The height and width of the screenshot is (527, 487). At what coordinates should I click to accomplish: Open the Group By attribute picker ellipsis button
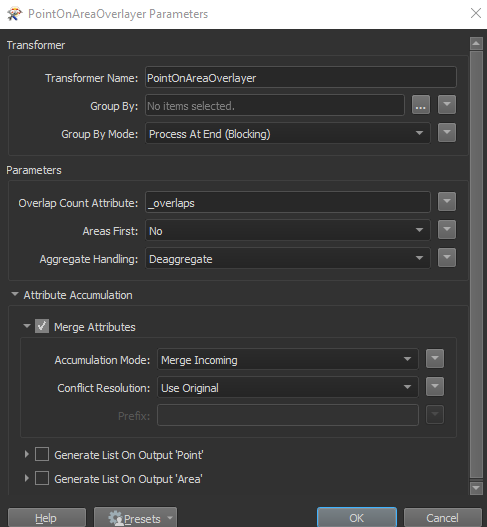tap(421, 105)
